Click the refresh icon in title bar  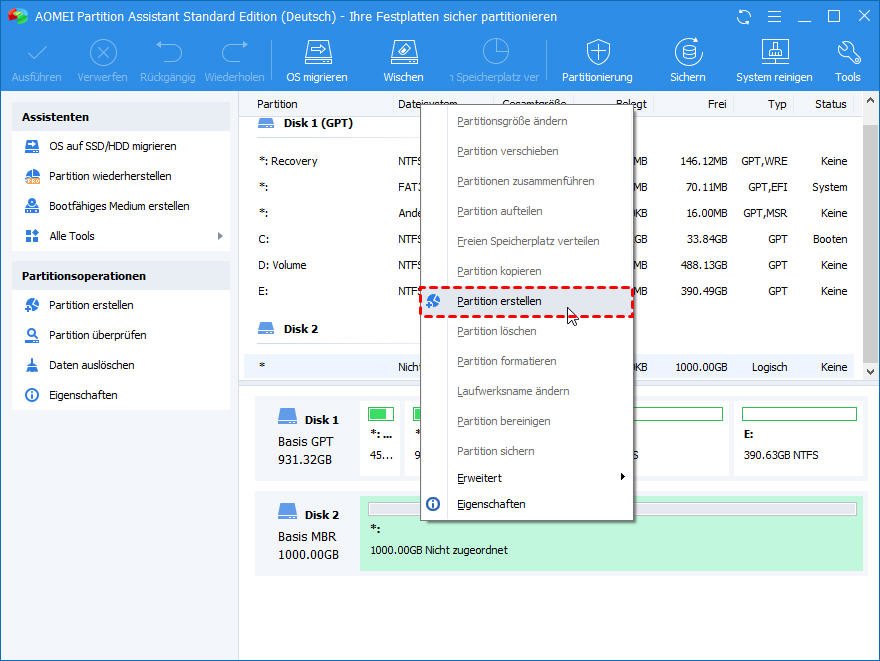(x=744, y=17)
